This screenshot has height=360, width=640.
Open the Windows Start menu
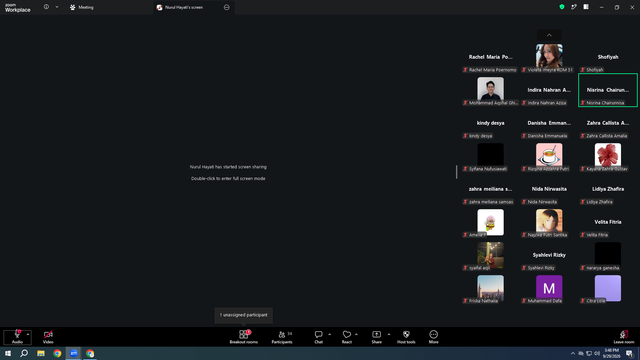(8, 353)
